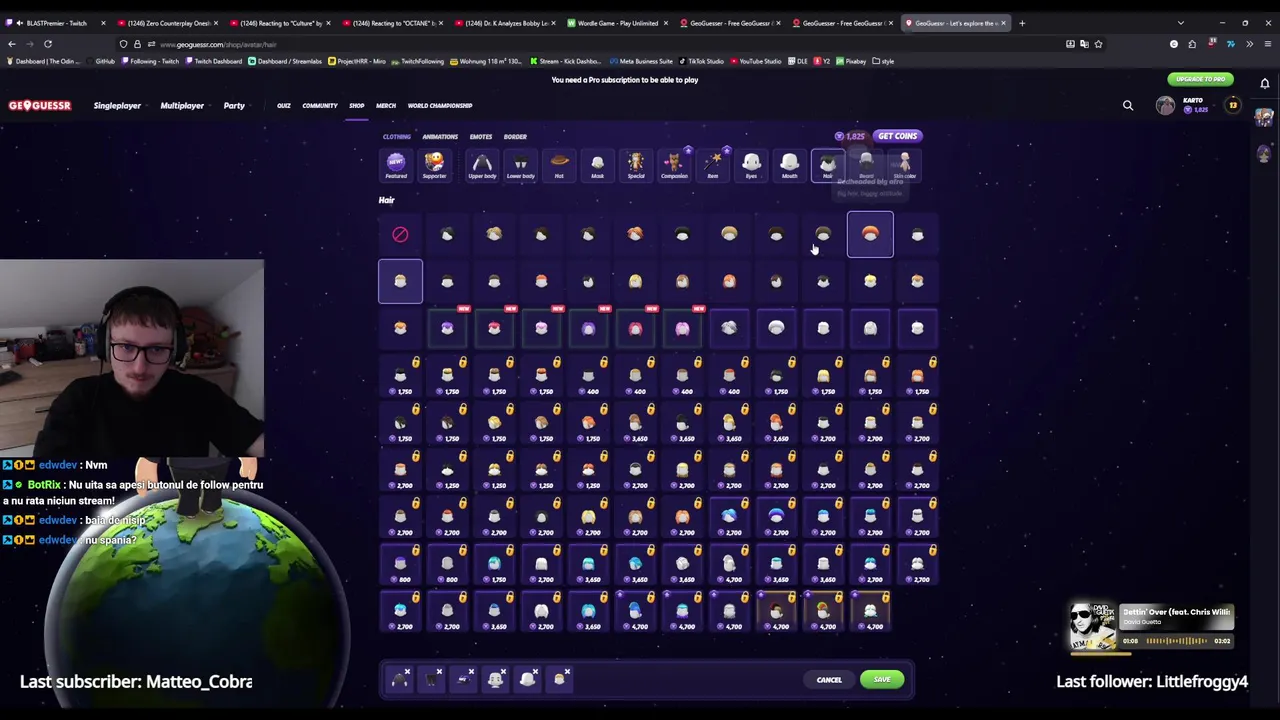
Task: Click the browser back arrow
Action: coord(11,44)
